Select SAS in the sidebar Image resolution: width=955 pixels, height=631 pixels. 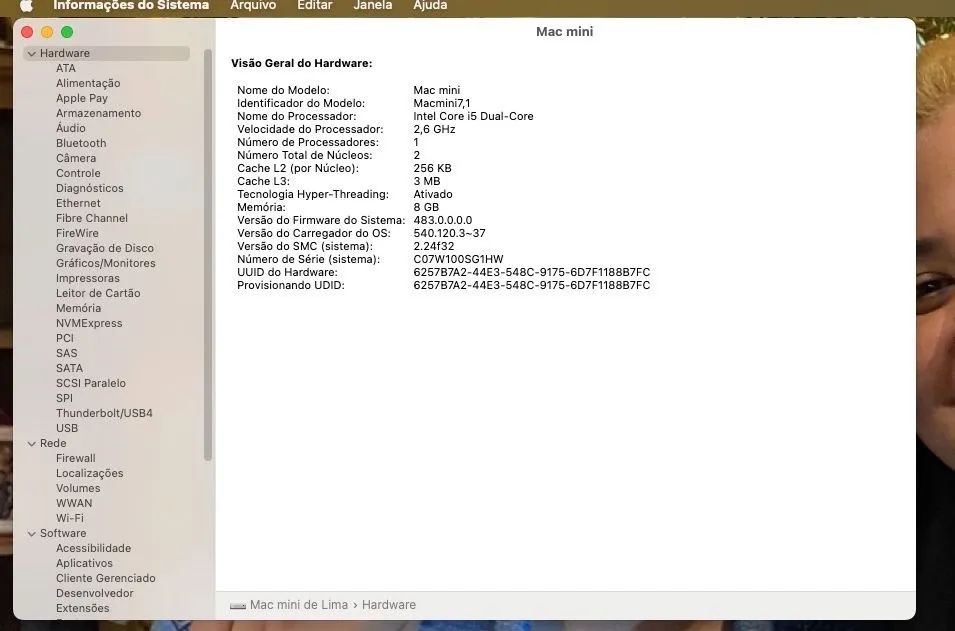(66, 353)
